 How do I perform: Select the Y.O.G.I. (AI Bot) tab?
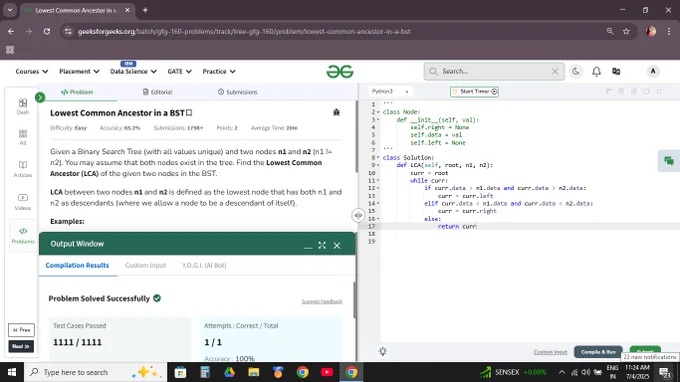pyautogui.click(x=204, y=265)
